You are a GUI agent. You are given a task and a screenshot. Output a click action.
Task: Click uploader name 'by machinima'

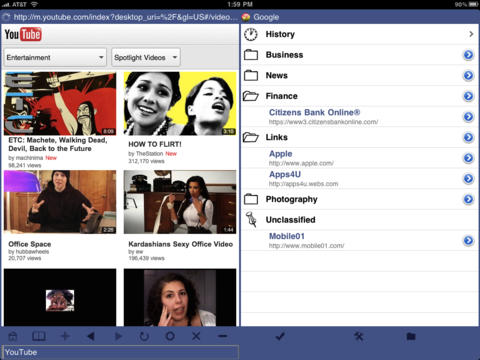[26, 158]
